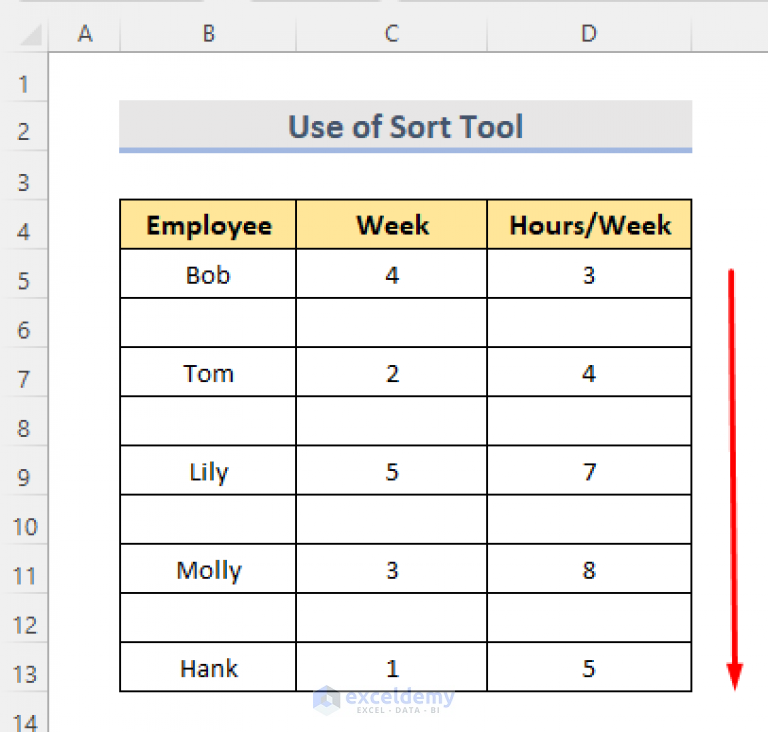Viewport: 768px width, 732px height.
Task: Select the cell containing Tom
Action: (x=208, y=372)
